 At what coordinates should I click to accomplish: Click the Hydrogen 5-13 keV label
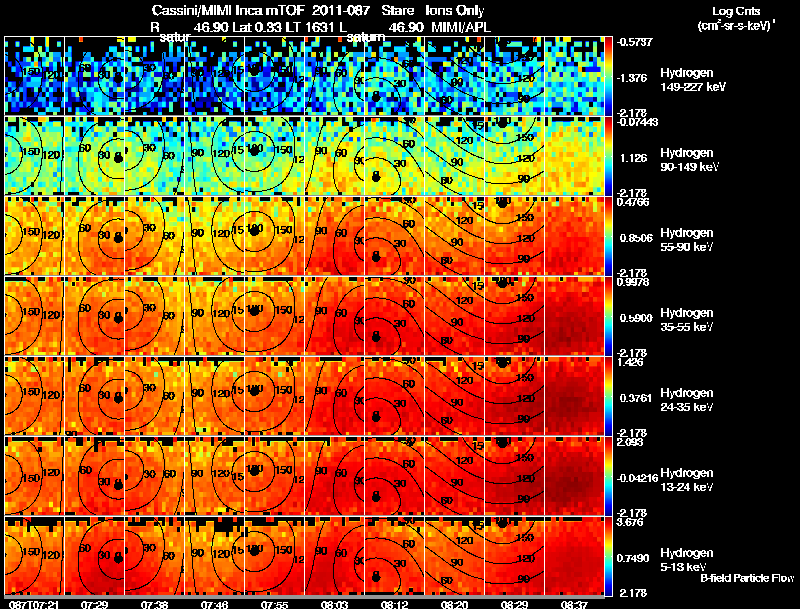(x=687, y=560)
